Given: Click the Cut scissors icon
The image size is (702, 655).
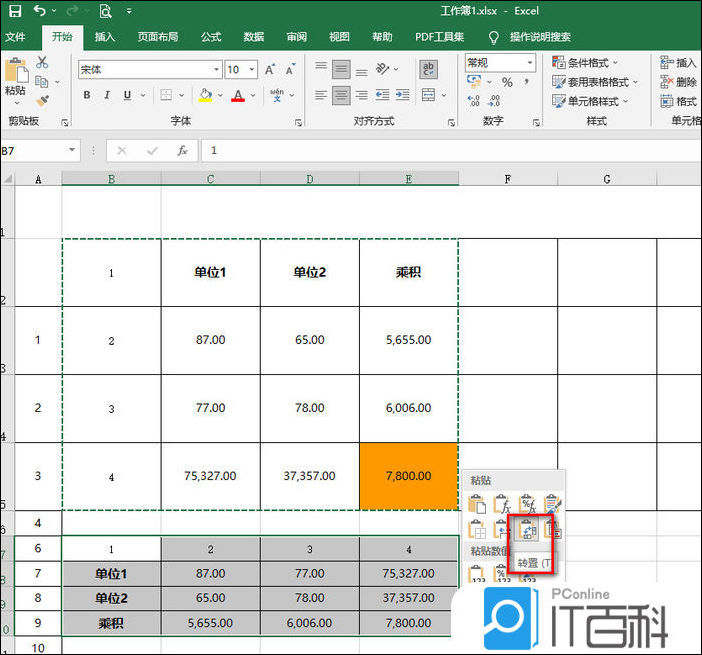Looking at the screenshot, I should (x=42, y=62).
